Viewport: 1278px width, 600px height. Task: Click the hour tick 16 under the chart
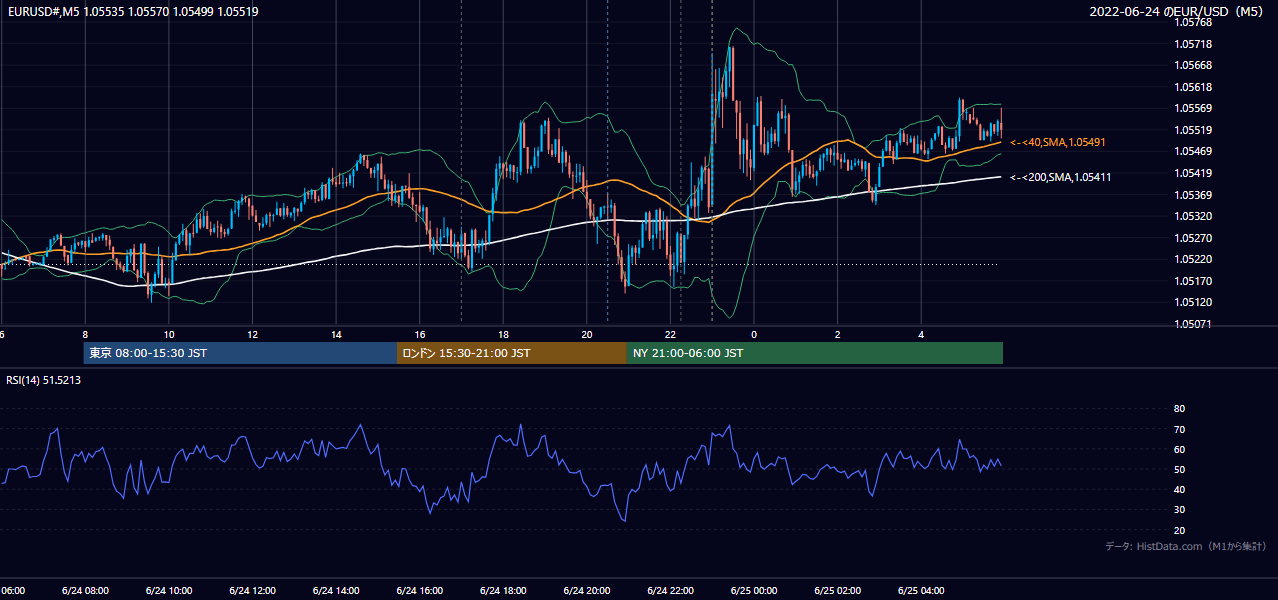(420, 334)
